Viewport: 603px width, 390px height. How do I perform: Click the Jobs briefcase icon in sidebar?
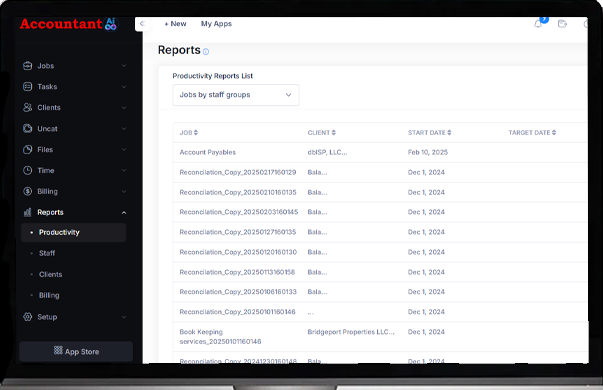(x=28, y=66)
